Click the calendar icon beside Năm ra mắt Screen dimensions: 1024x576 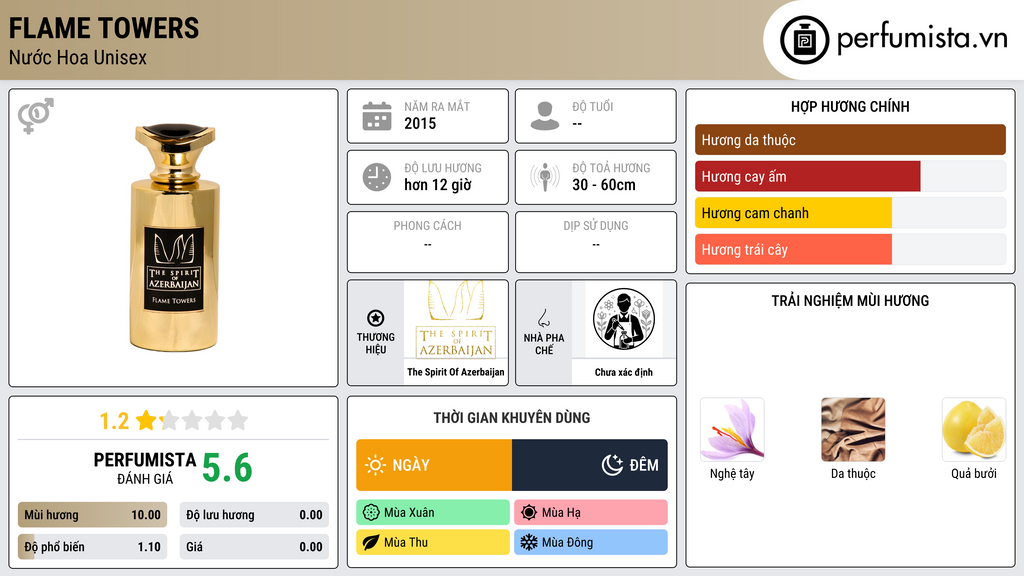377,116
